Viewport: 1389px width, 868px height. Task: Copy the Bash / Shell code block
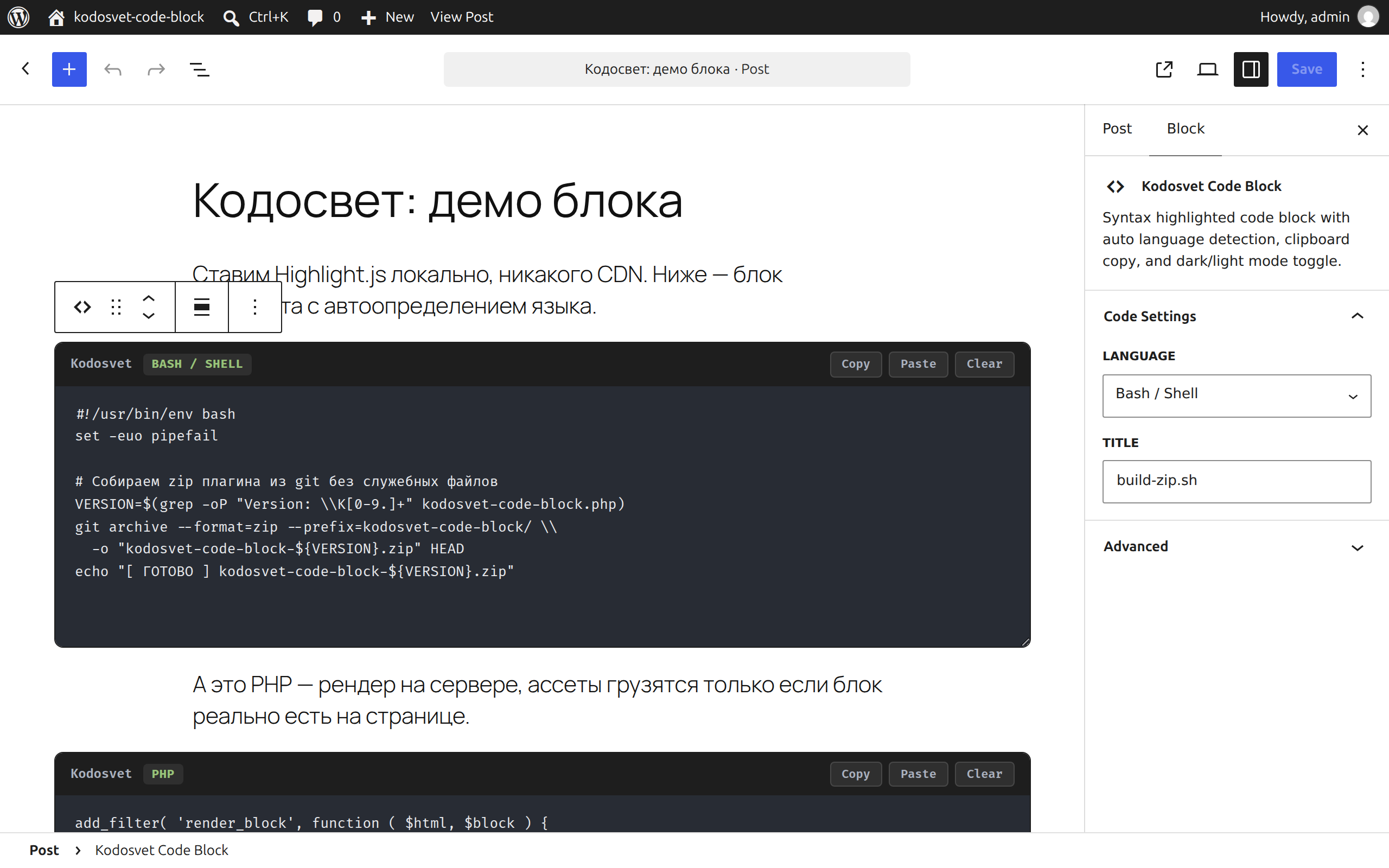point(855,364)
